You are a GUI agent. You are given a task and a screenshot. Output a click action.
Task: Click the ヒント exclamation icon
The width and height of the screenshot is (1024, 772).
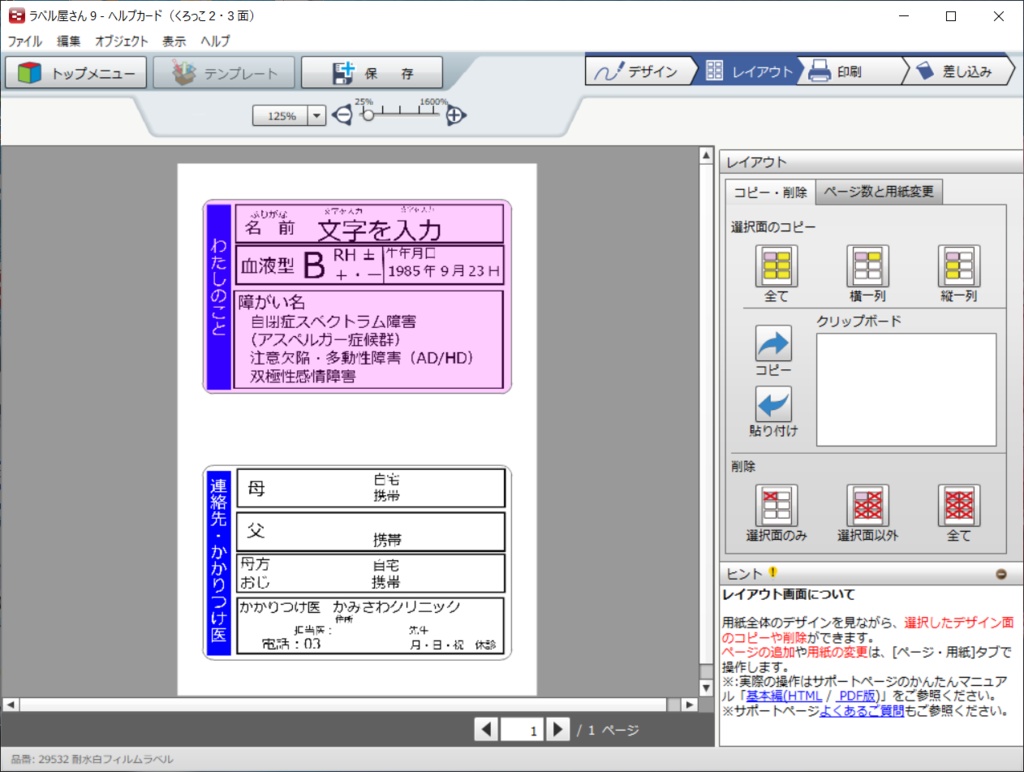[x=773, y=572]
